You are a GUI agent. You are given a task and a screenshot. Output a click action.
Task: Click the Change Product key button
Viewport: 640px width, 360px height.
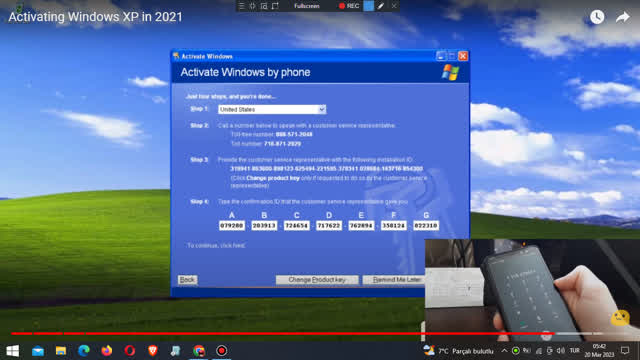pos(317,280)
